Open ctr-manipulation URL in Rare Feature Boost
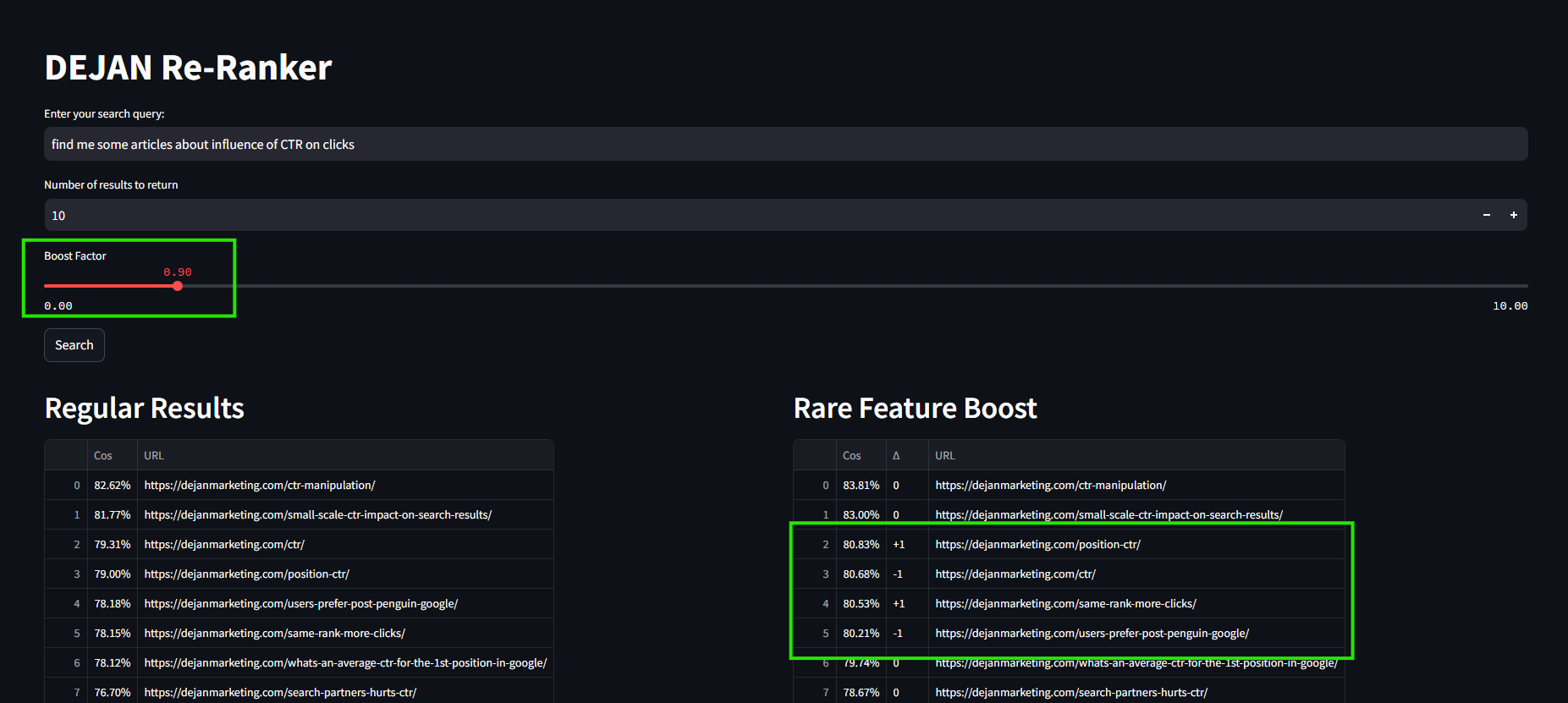 [x=1051, y=486]
